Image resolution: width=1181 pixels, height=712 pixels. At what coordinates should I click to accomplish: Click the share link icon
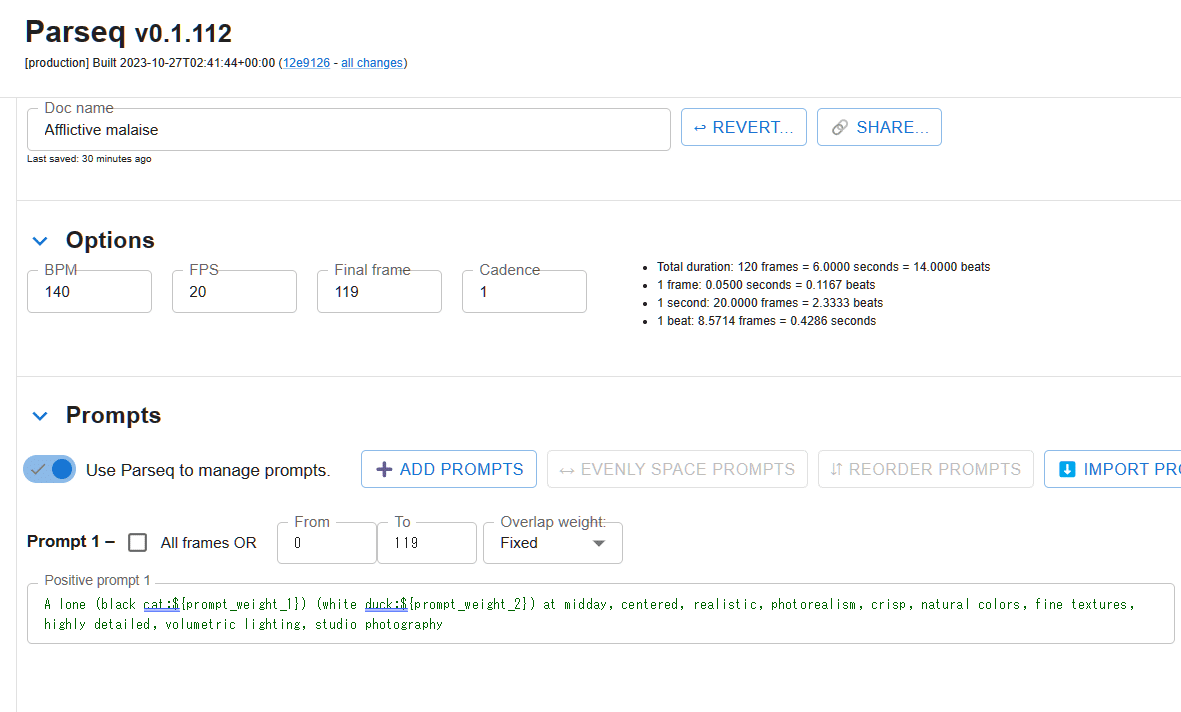840,127
